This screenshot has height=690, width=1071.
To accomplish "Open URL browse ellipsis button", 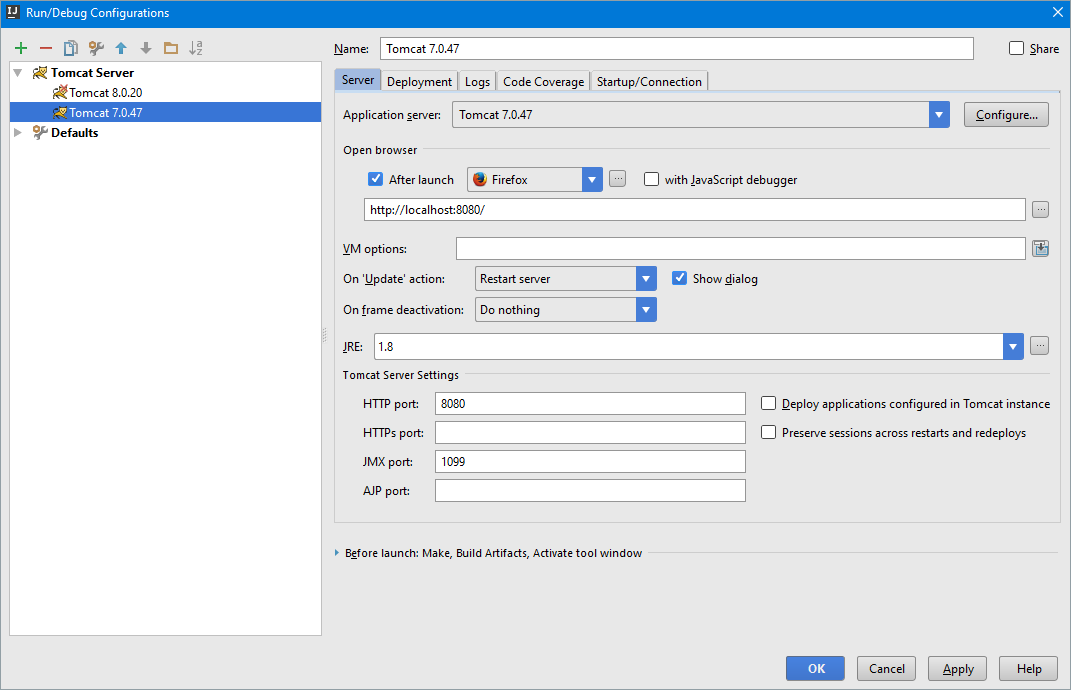I will point(1040,210).
